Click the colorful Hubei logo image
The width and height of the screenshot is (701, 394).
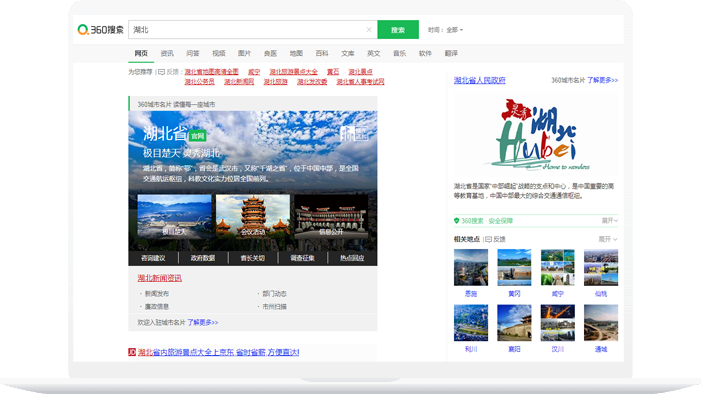pyautogui.click(x=536, y=134)
